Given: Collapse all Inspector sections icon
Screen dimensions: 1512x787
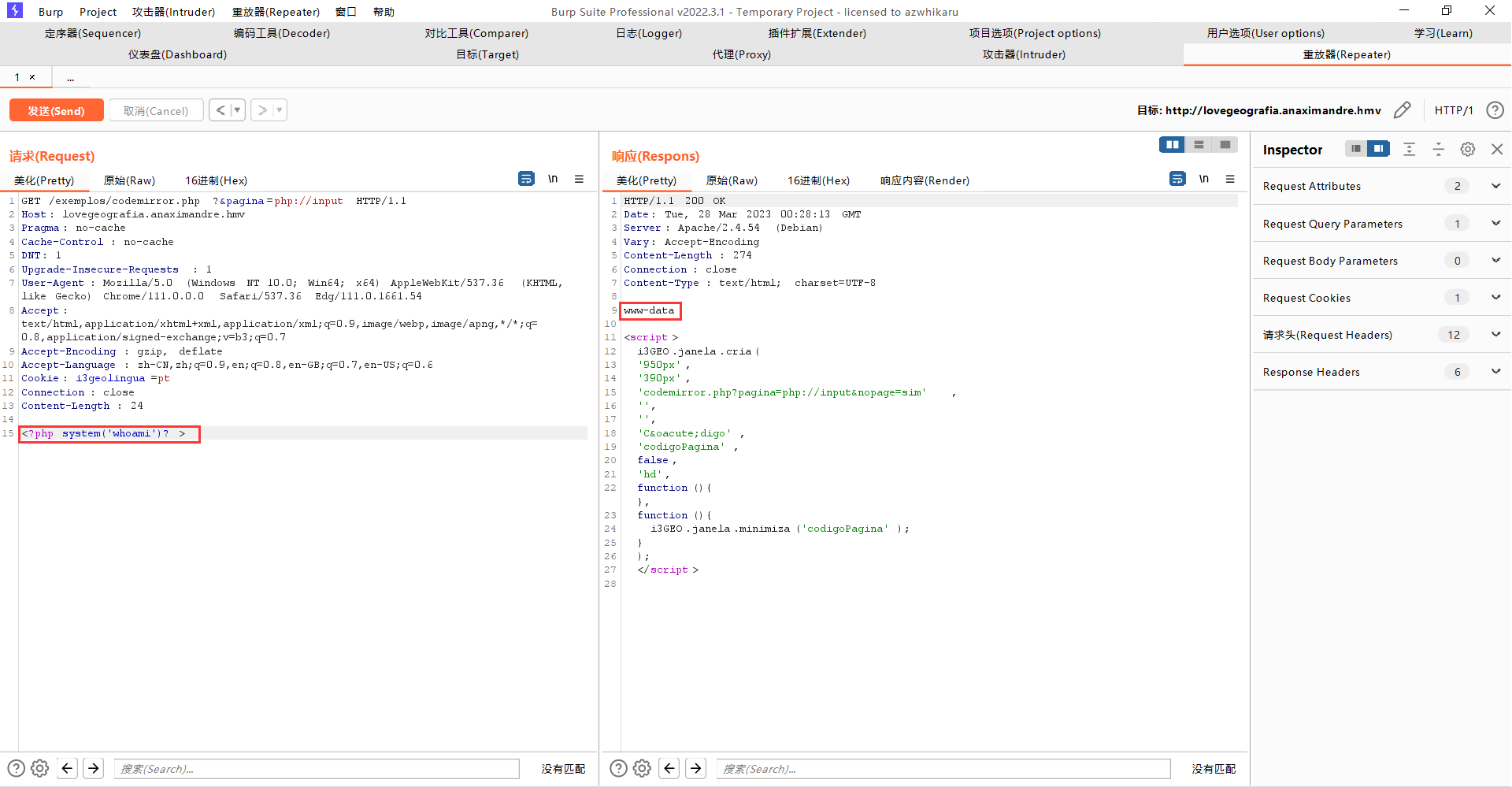Looking at the screenshot, I should (x=1439, y=149).
